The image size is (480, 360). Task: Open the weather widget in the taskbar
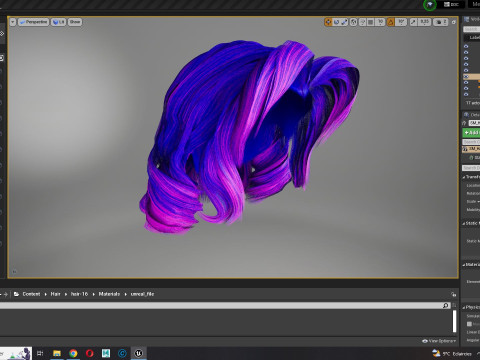(x=453, y=353)
